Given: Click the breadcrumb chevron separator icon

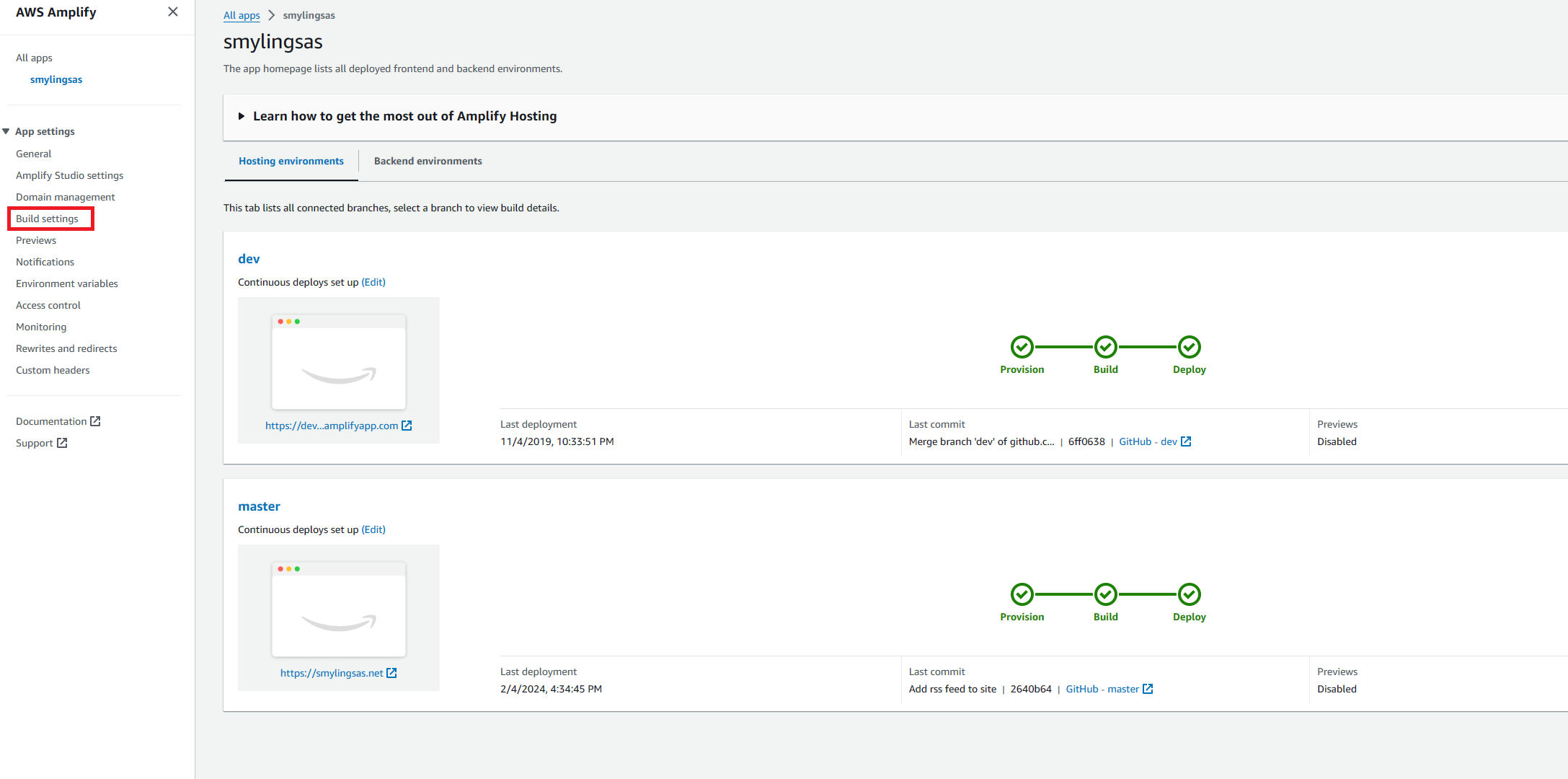Looking at the screenshot, I should pyautogui.click(x=272, y=15).
